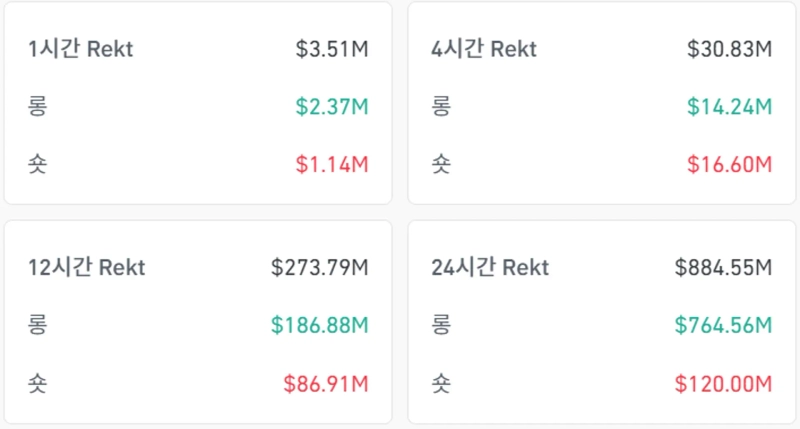
Task: Select the $273.79M twelve-hour total
Action: coord(320,268)
